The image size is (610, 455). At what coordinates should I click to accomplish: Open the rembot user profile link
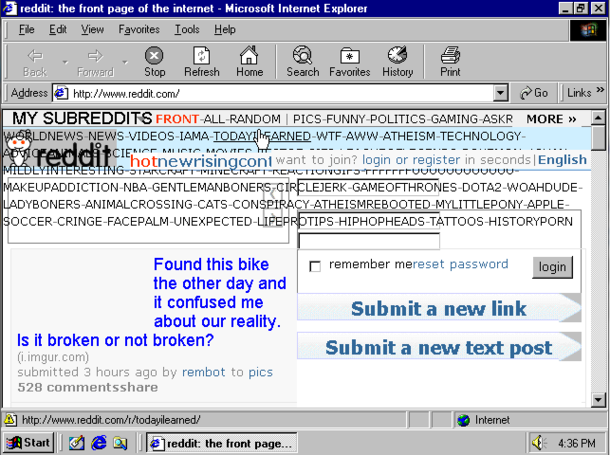click(x=203, y=372)
